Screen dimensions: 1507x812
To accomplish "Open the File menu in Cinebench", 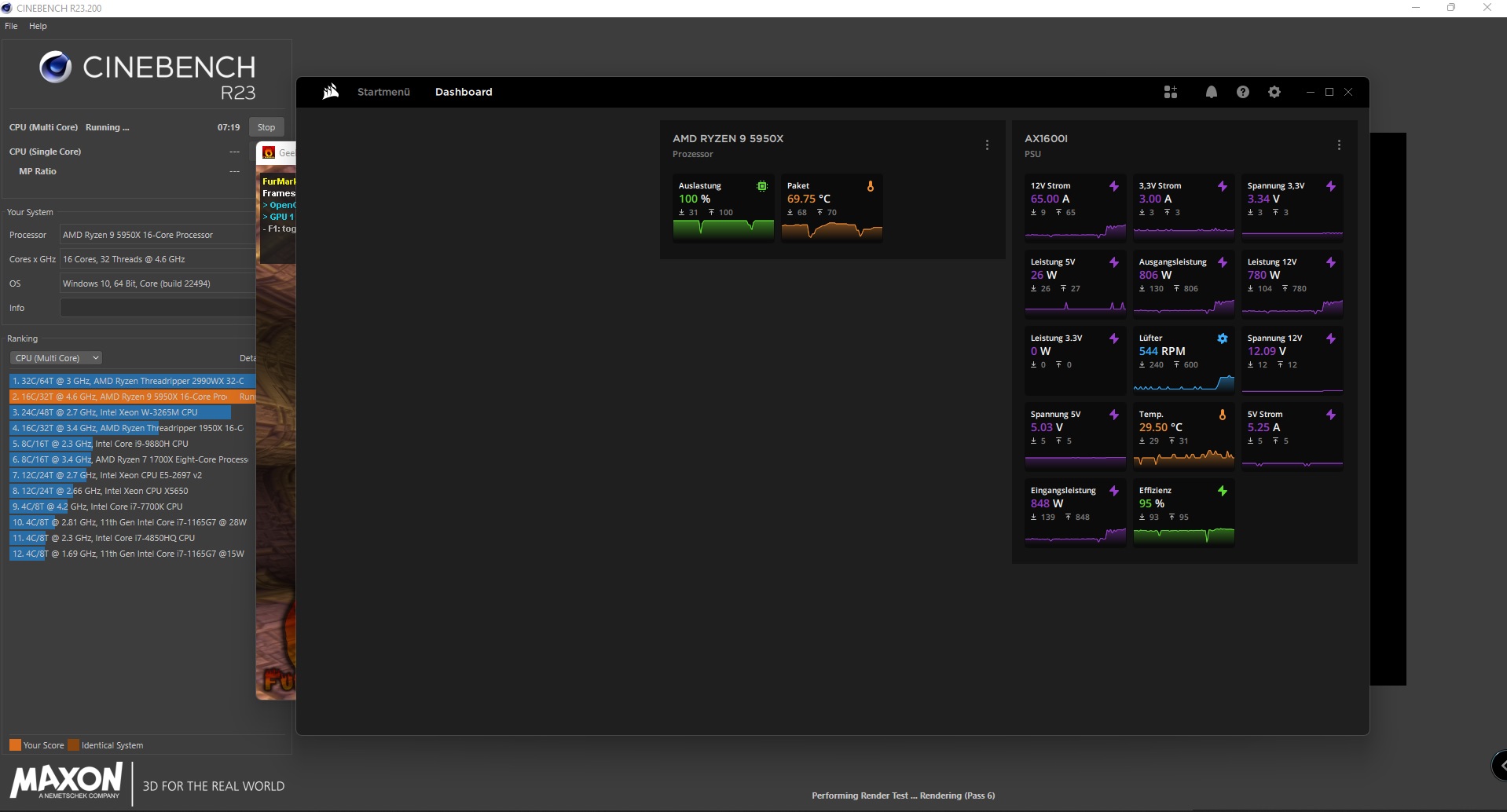I will tap(11, 26).
